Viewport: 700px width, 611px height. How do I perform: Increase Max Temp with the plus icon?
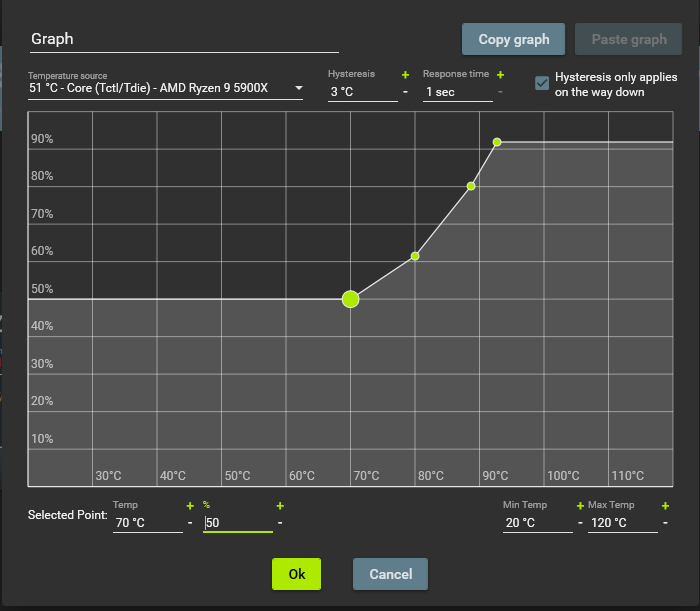666,506
